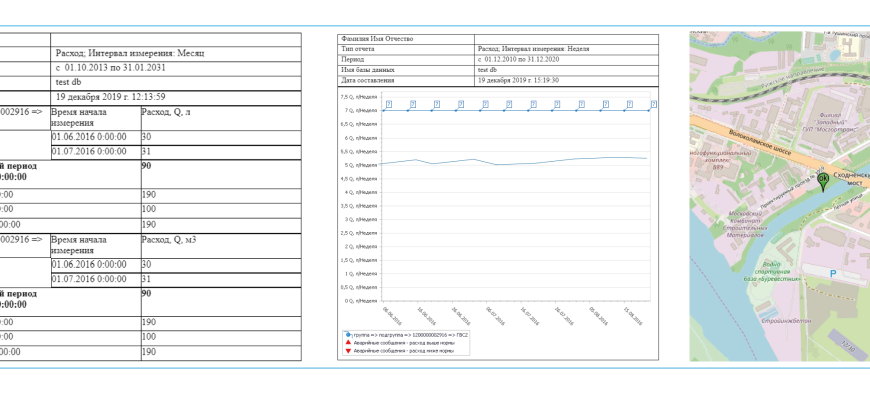Click the blue parking P icon on map
This screenshot has width=870, height=400.
pos(832,273)
